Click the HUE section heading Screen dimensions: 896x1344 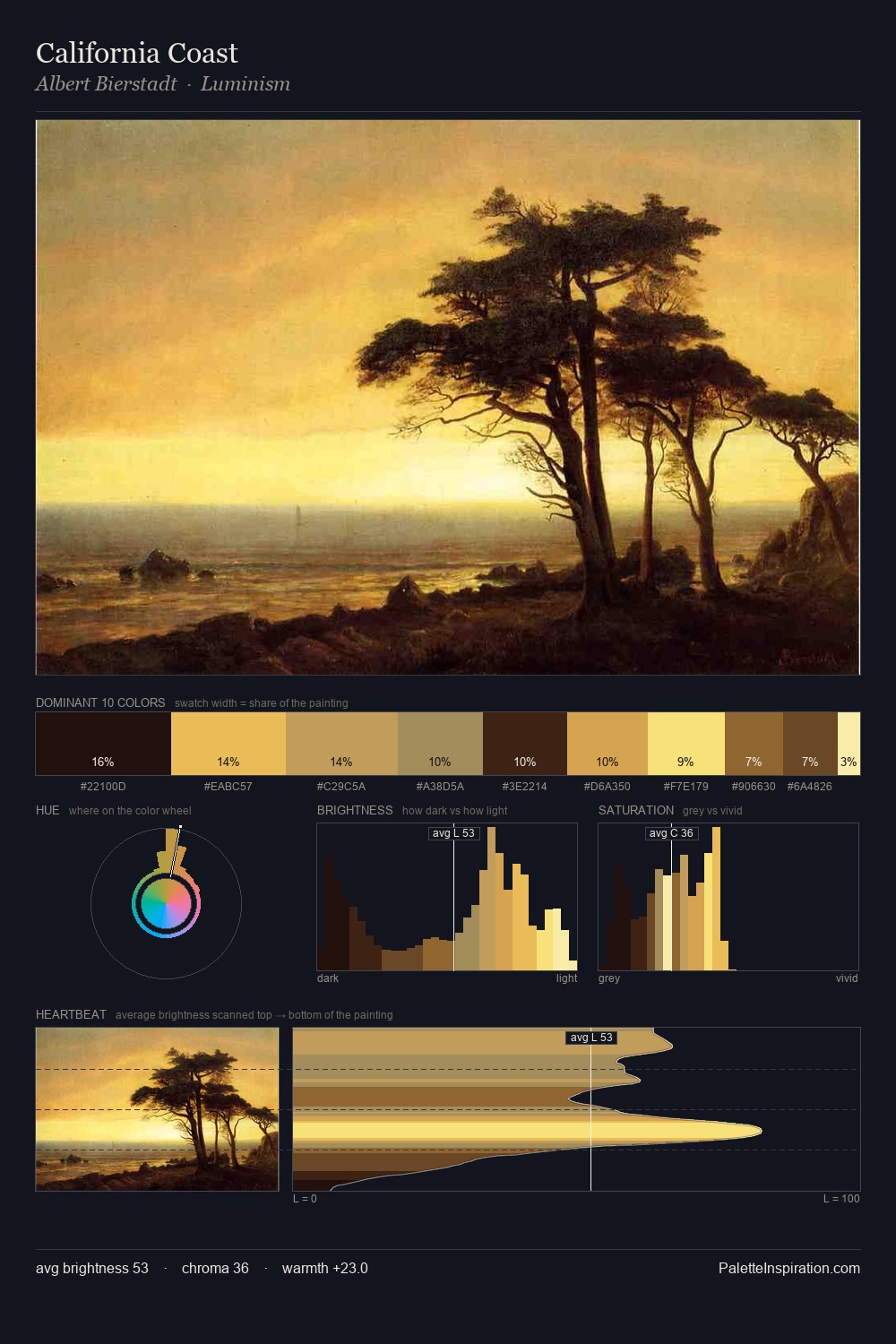tap(47, 810)
